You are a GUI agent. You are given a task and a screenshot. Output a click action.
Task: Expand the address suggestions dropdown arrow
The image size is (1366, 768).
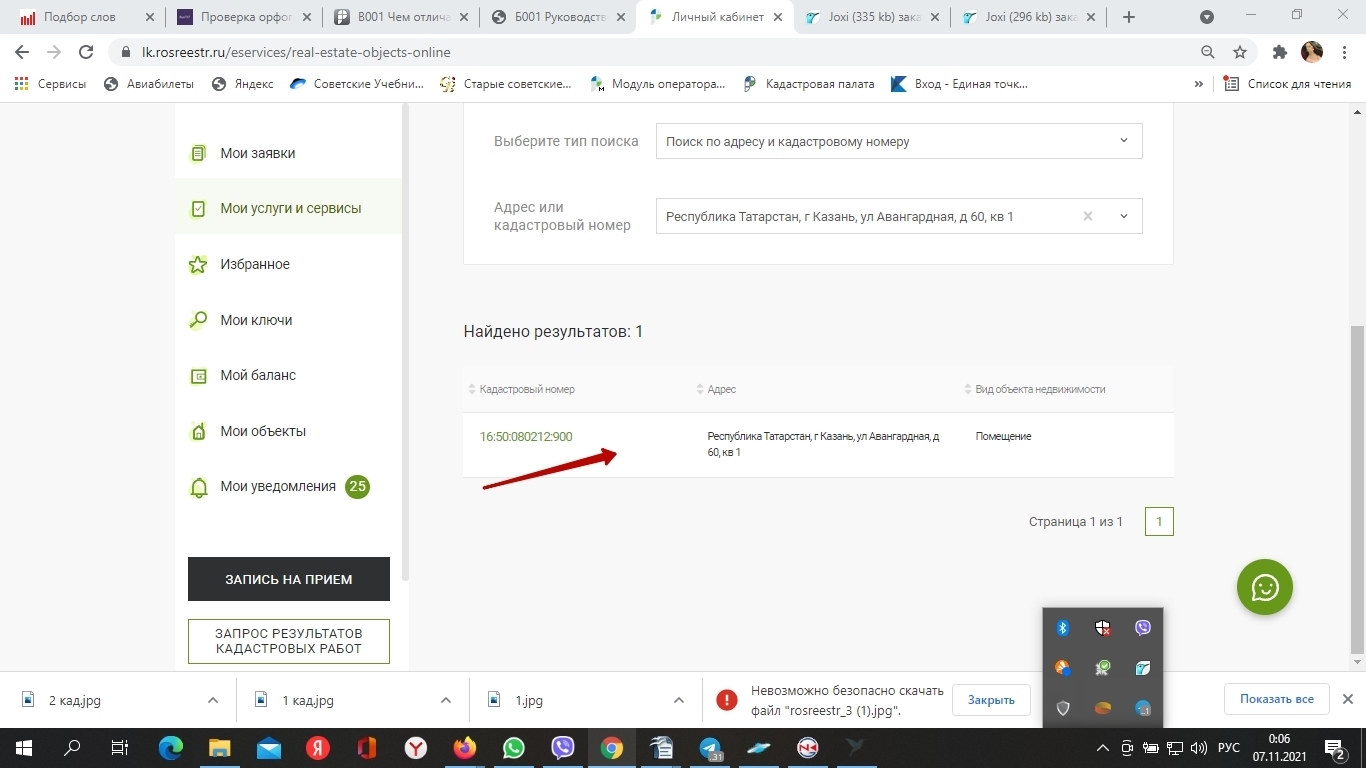pos(1123,216)
